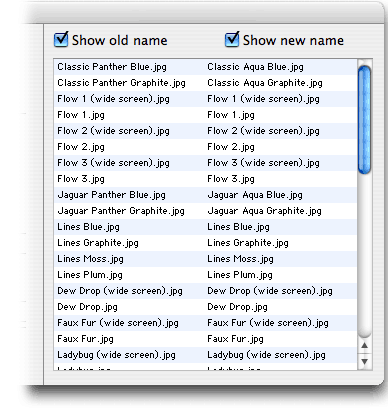The width and height of the screenshot is (388, 408).
Task: Select new name Lines Plum.jpg
Action: (240, 275)
